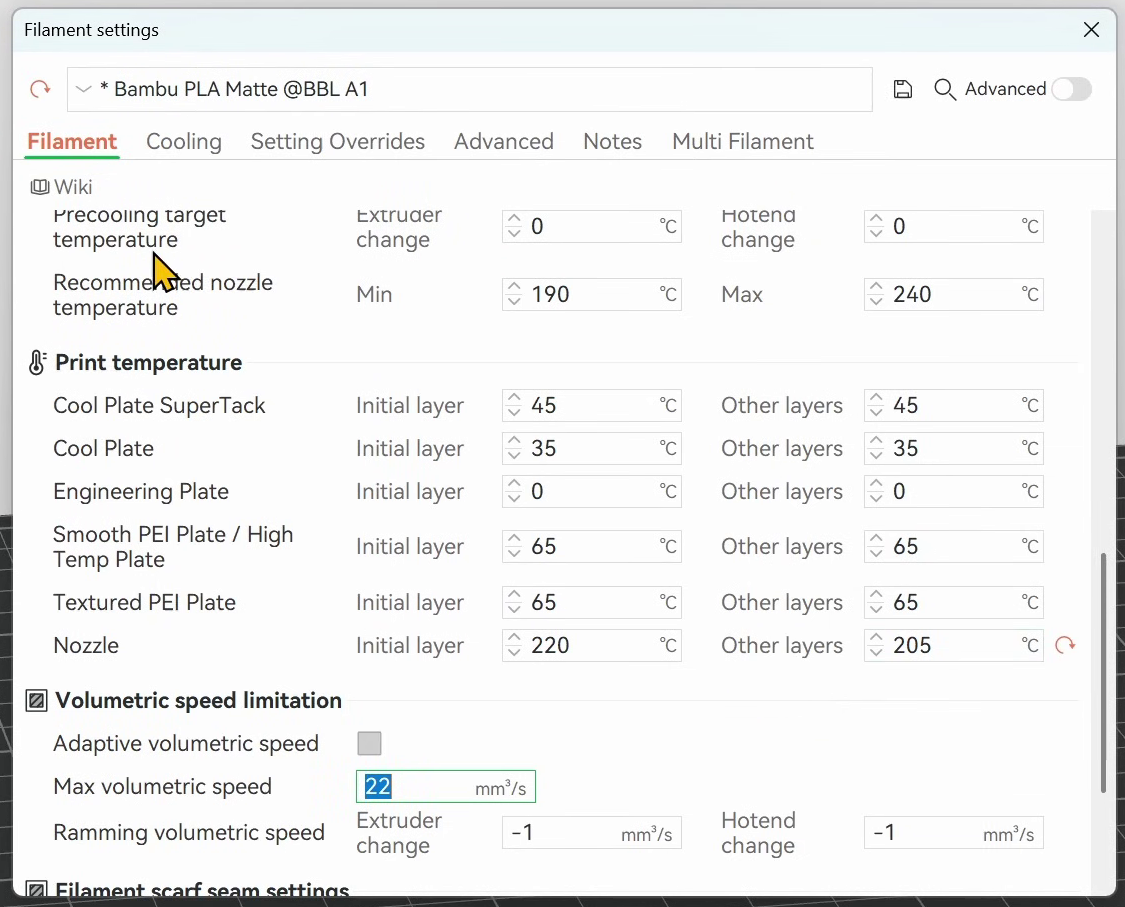Increase Engineering Plate other layers temperature
1125x907 pixels.
click(x=876, y=484)
